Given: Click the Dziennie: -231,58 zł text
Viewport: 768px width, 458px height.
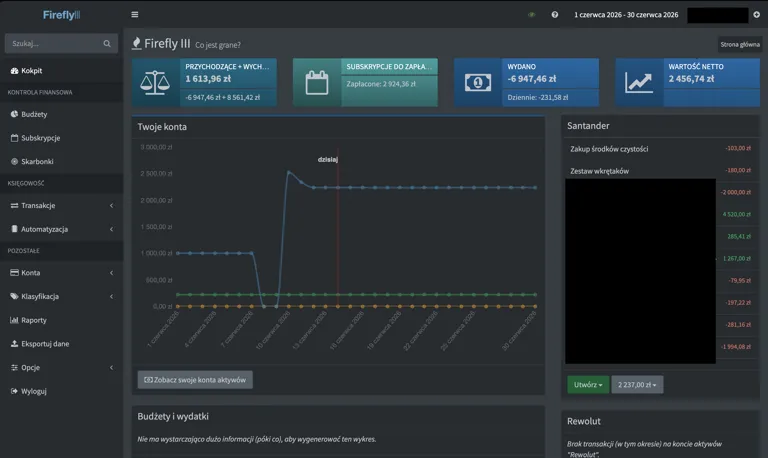Looking at the screenshot, I should pos(537,97).
